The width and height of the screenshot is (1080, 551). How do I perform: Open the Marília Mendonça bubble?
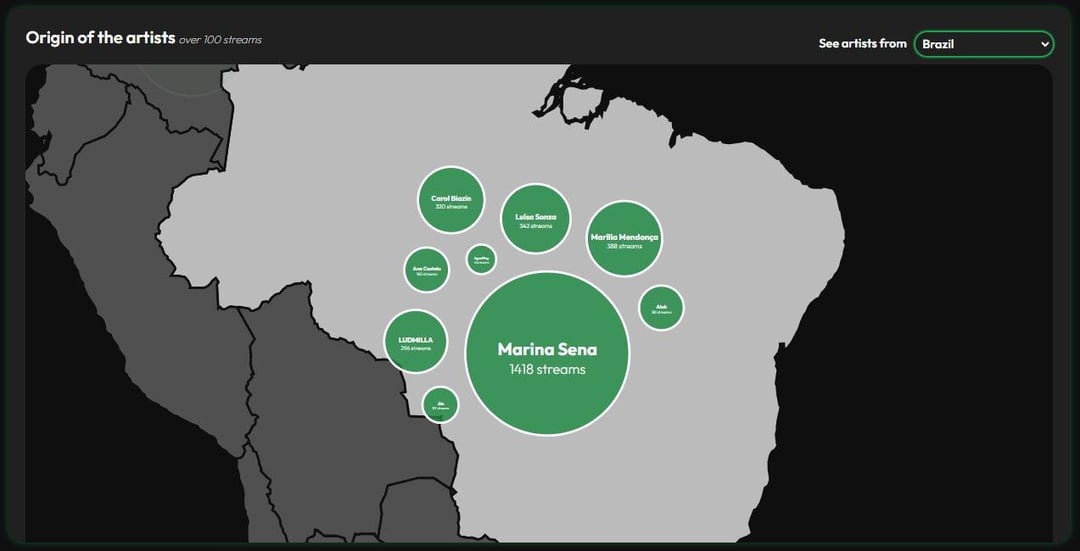[x=624, y=239]
